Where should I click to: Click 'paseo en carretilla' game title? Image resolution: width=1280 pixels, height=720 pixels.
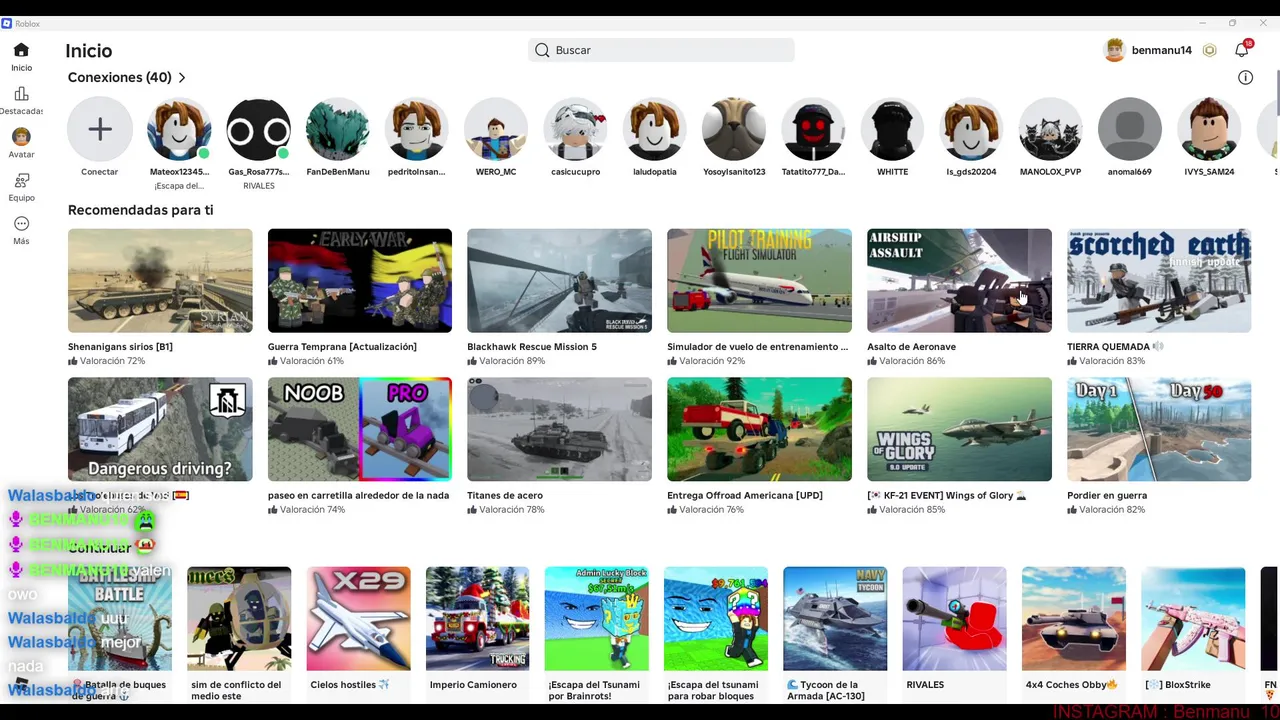[358, 495]
